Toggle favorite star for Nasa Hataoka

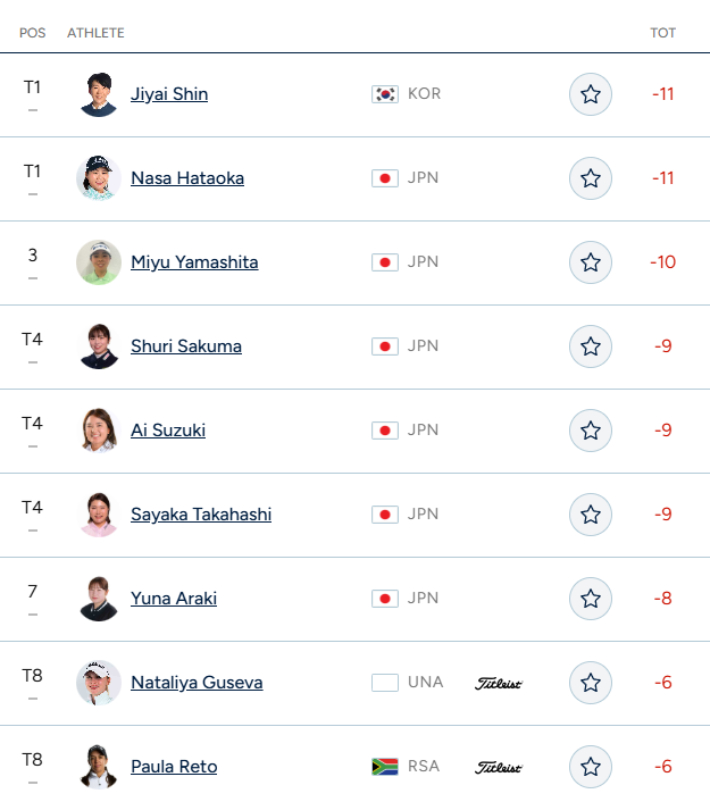point(590,179)
